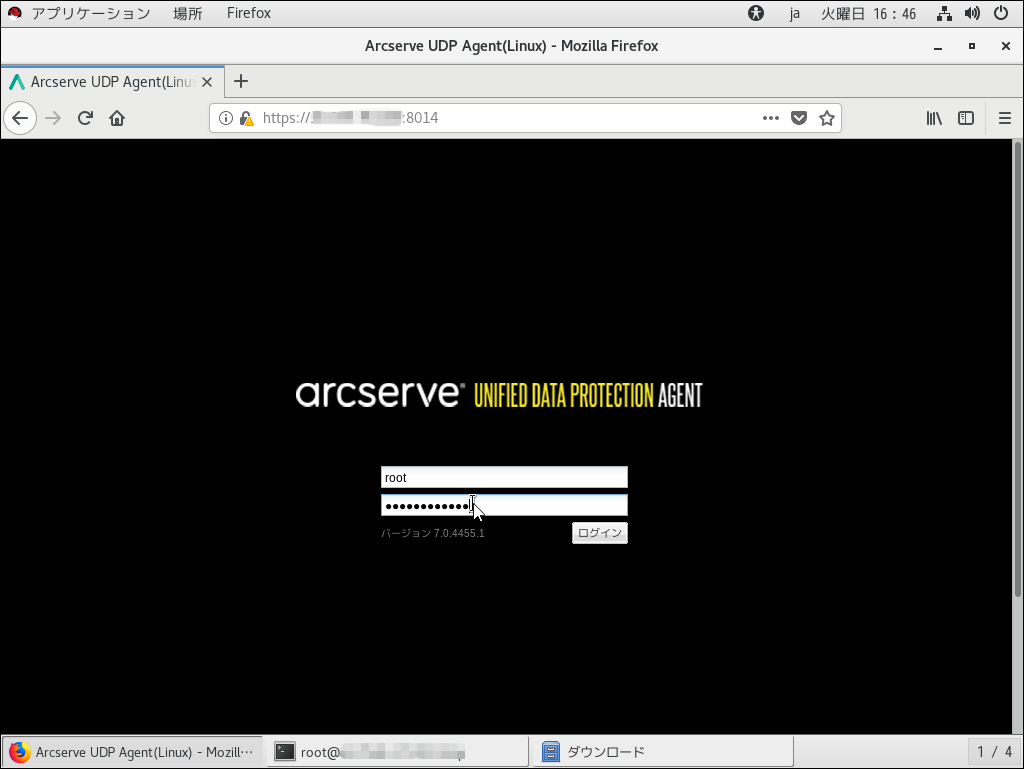This screenshot has width=1024, height=769.
Task: Bookmark this page with the star
Action: point(827,118)
